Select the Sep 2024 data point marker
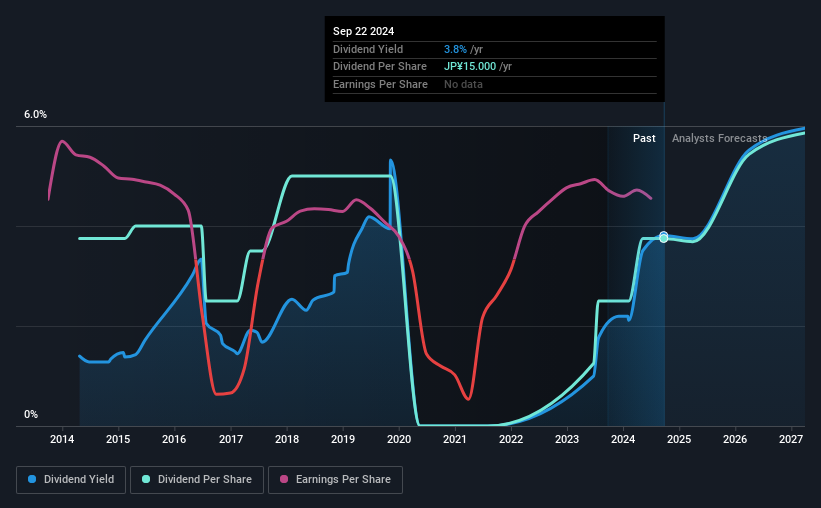Image resolution: width=821 pixels, height=508 pixels. coord(664,237)
